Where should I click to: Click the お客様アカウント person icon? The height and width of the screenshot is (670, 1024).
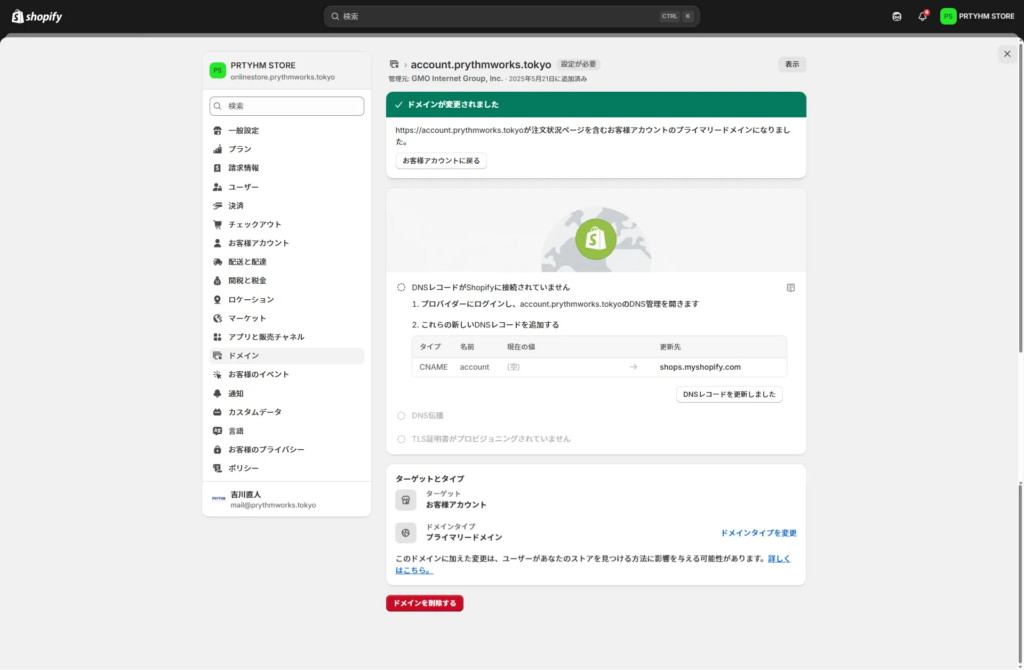click(x=217, y=243)
